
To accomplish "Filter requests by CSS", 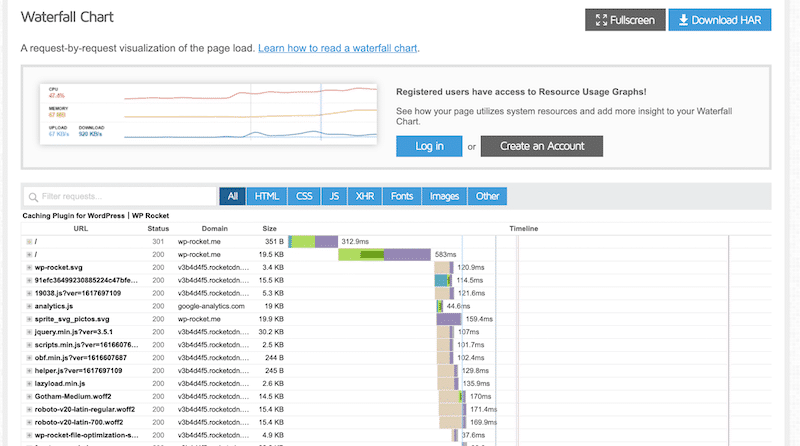I will pyautogui.click(x=304, y=196).
